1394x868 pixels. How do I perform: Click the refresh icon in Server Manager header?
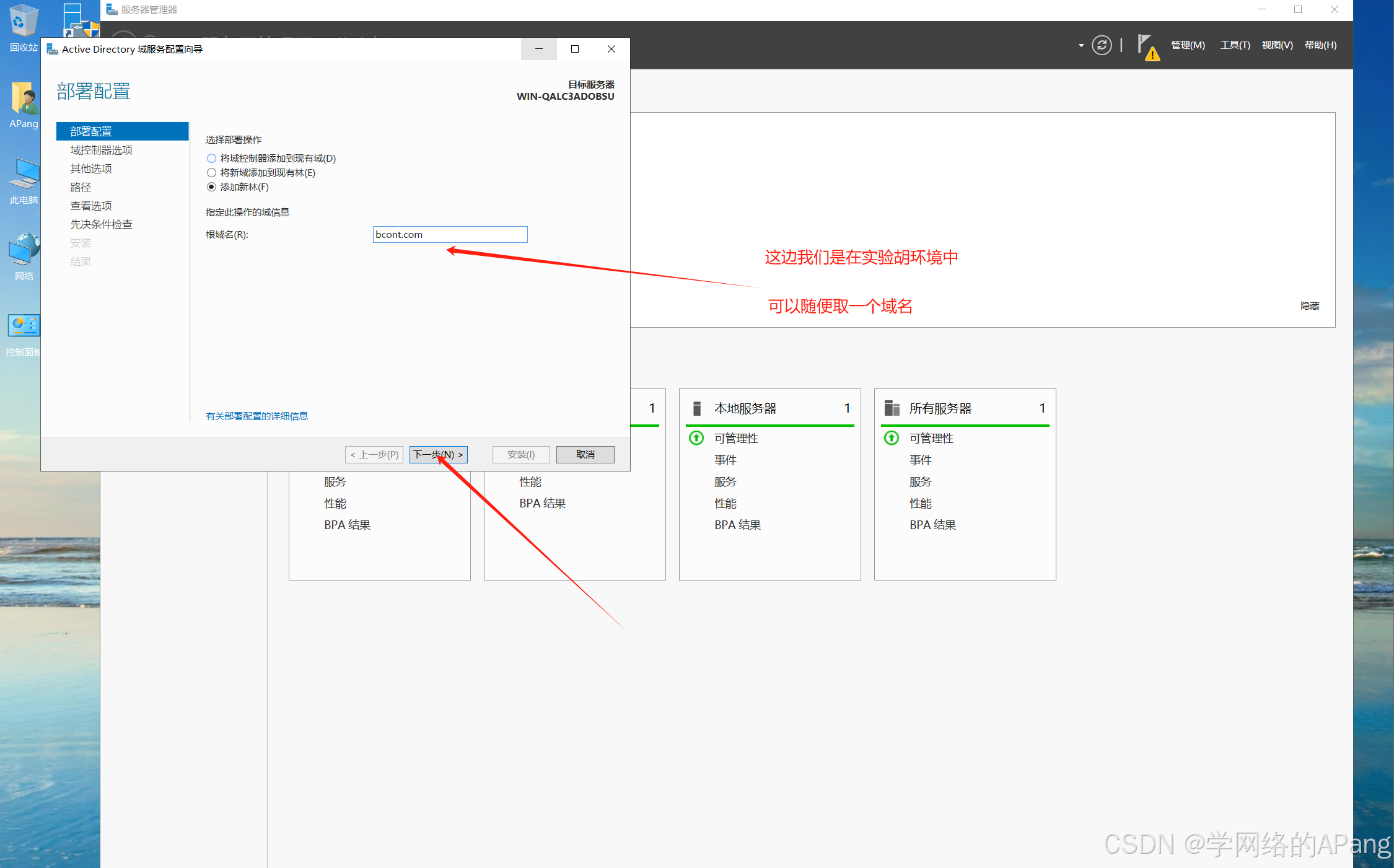click(1101, 45)
